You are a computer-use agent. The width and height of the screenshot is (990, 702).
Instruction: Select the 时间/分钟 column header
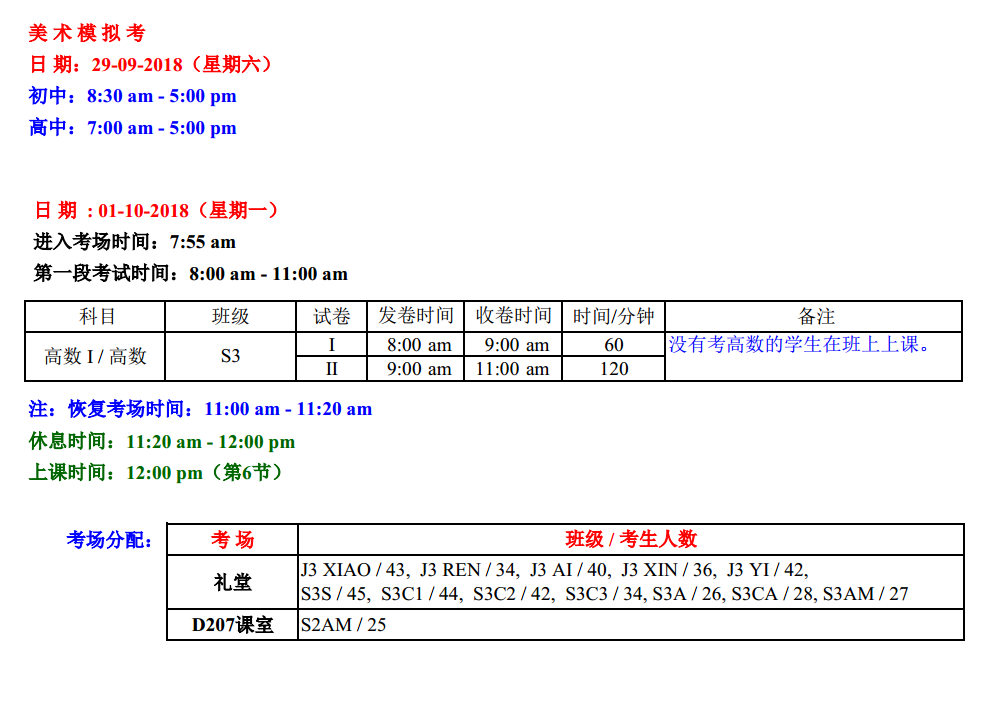click(x=613, y=316)
